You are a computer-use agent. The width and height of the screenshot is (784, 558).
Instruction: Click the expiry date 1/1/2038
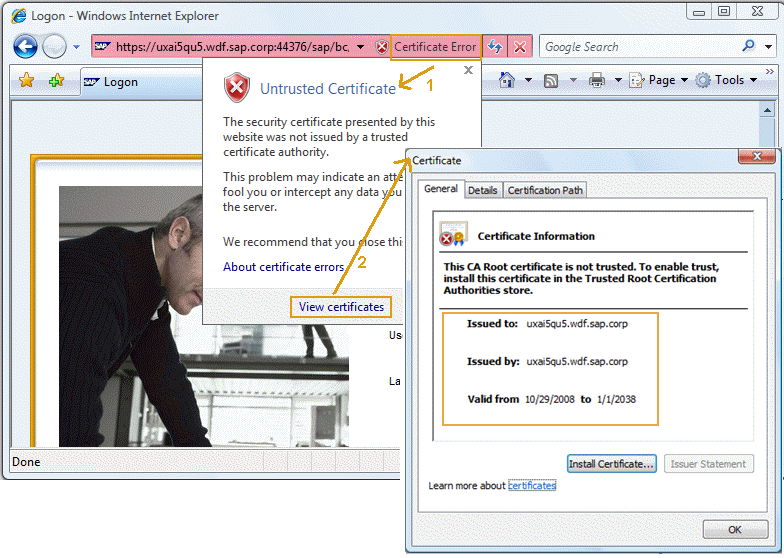616,400
